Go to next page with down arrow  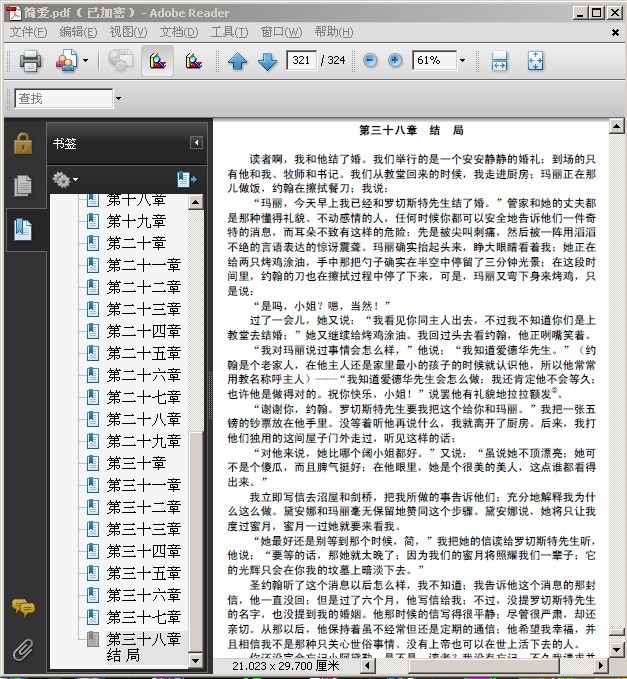(x=268, y=61)
